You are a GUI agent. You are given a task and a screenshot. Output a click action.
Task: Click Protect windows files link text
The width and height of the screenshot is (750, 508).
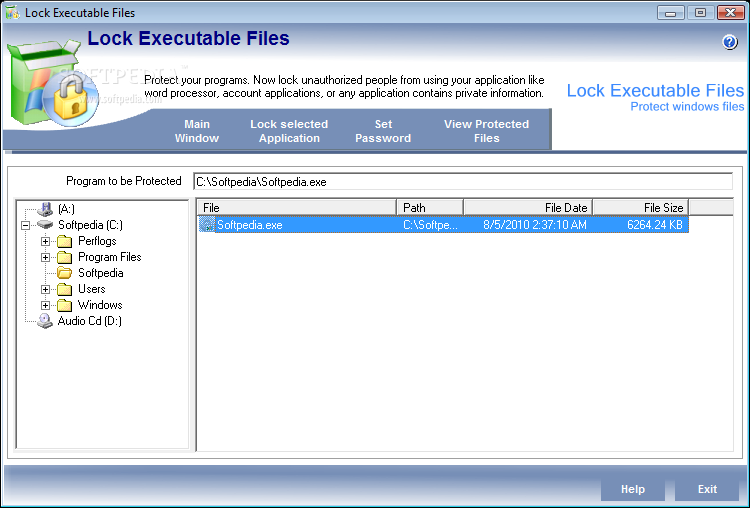point(687,107)
